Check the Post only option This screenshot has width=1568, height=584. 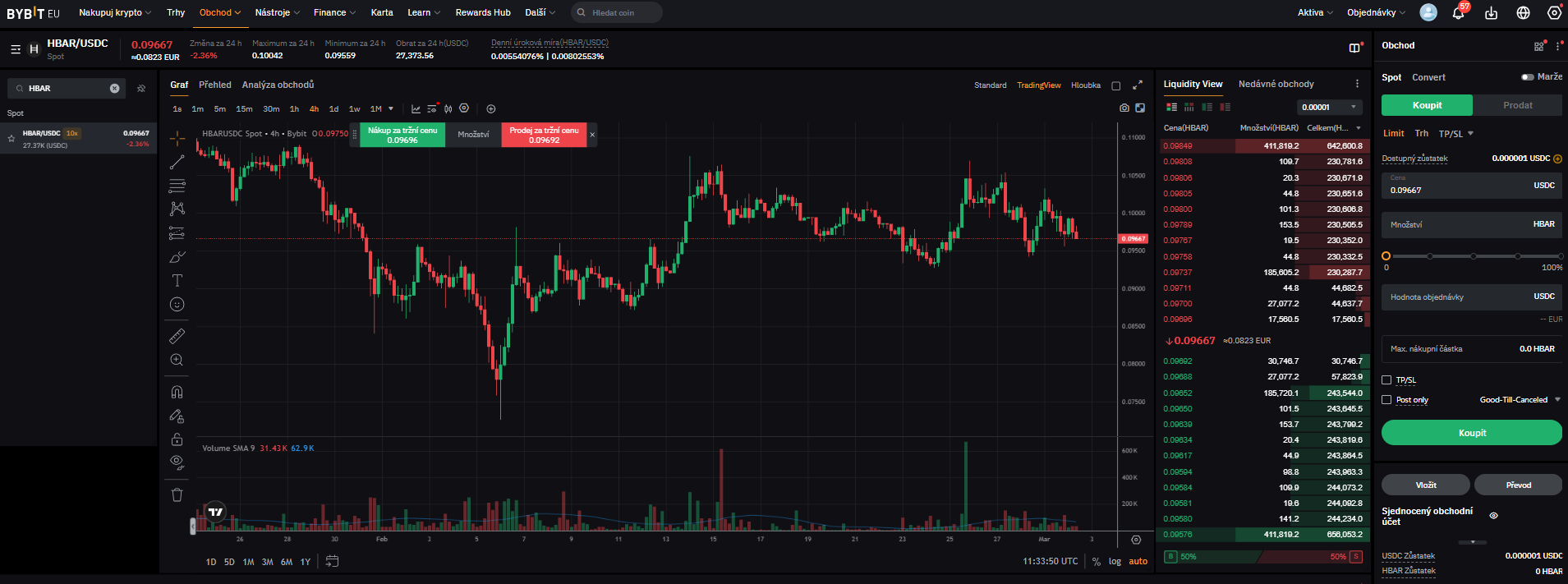tap(1387, 400)
